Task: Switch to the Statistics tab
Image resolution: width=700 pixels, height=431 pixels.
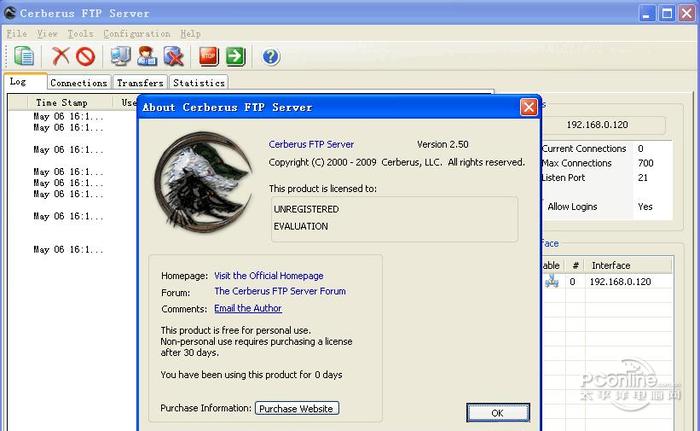Action: pos(199,83)
